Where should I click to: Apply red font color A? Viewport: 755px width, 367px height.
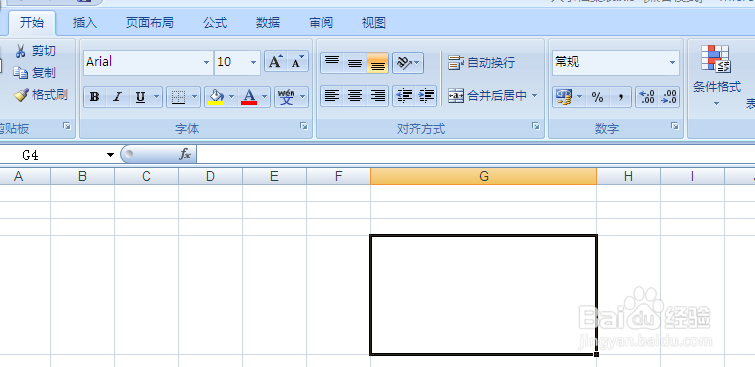click(x=249, y=97)
